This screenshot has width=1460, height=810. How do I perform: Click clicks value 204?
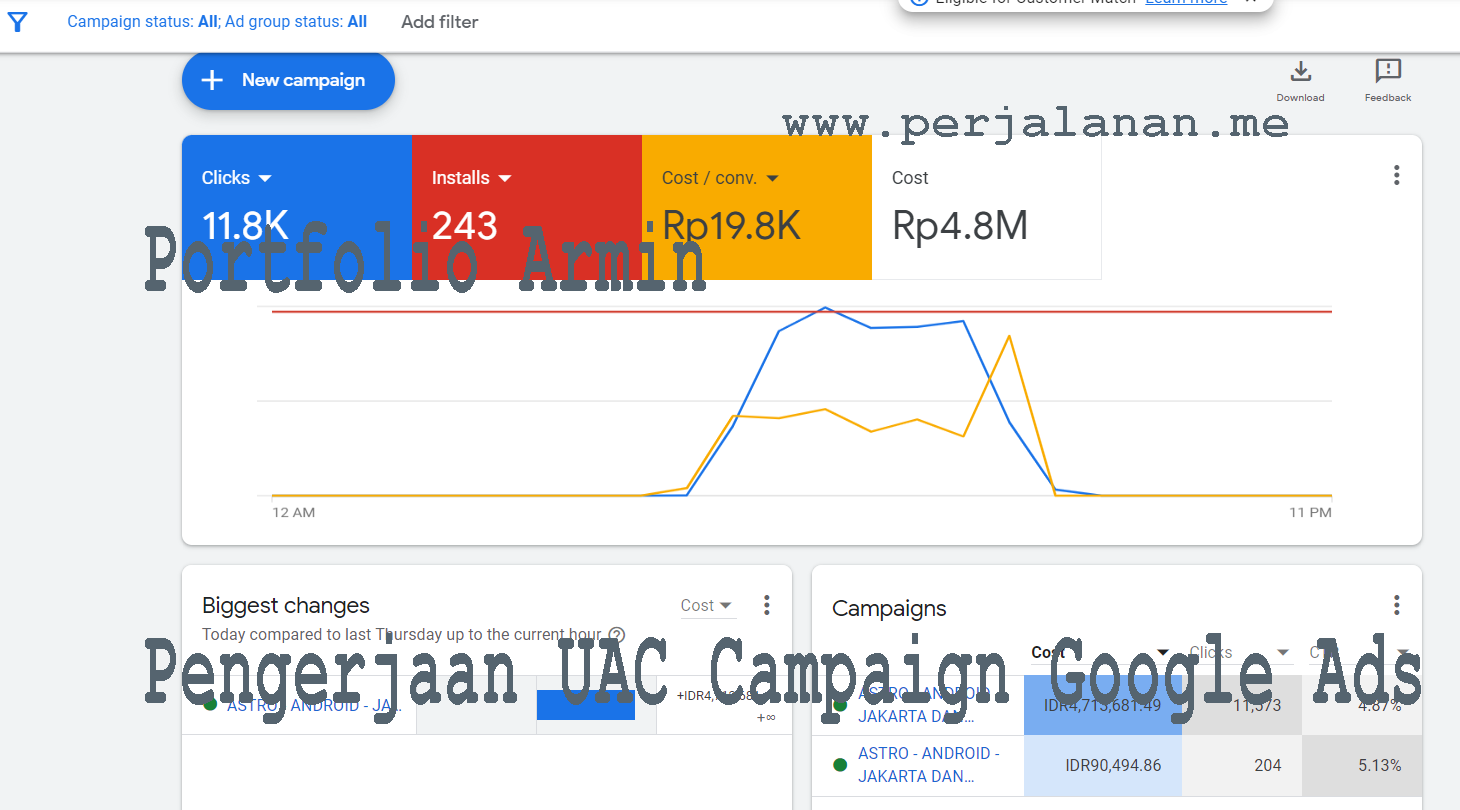(1267, 766)
